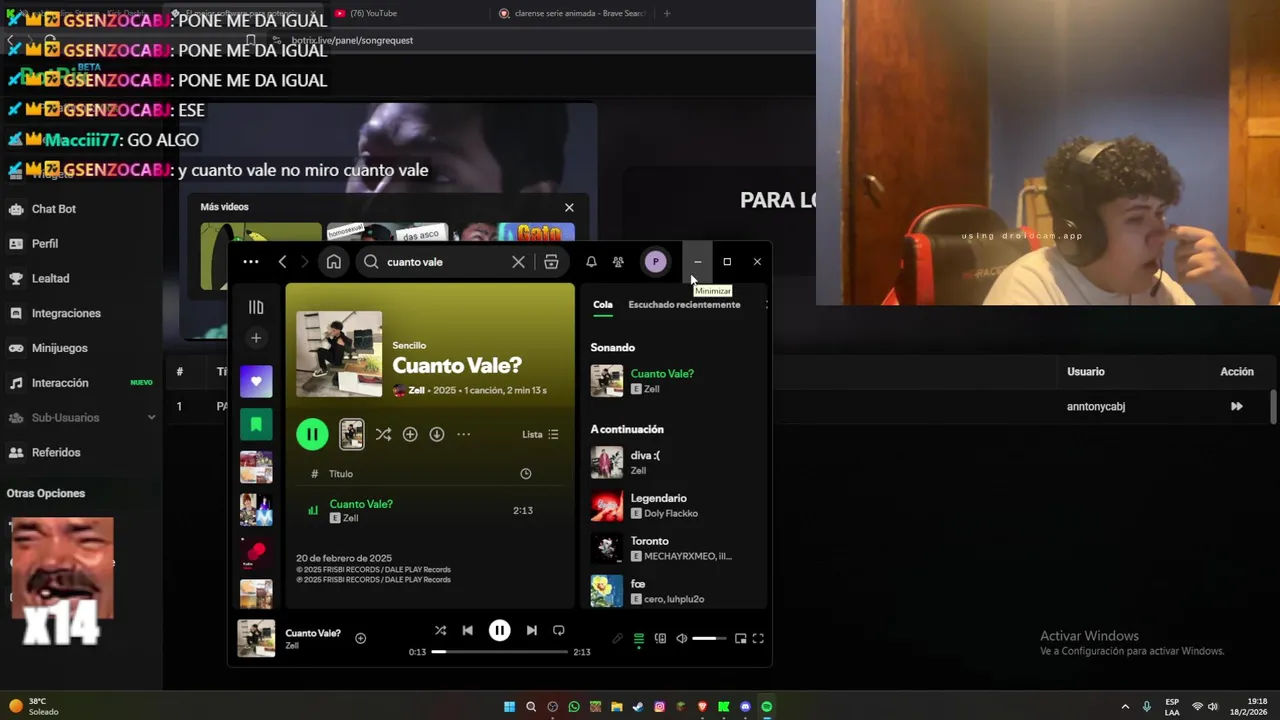Go to Spotify Home
Viewport: 1280px width, 720px height.
[334, 262]
